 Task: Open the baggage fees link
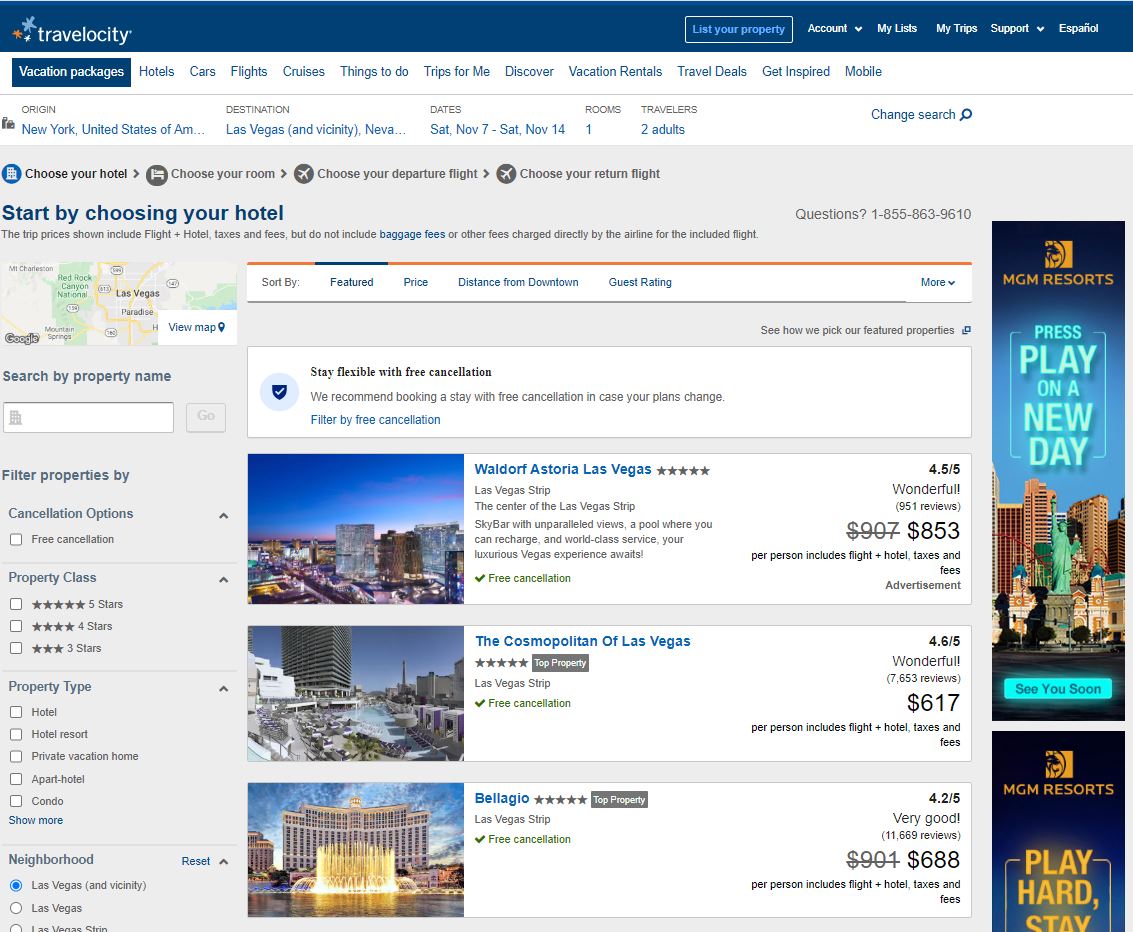pyautogui.click(x=412, y=234)
